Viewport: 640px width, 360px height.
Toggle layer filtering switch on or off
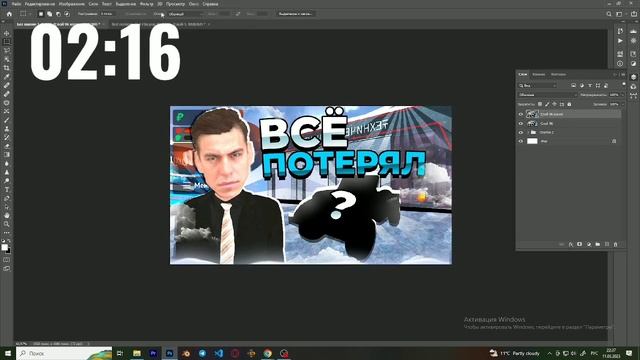click(623, 84)
